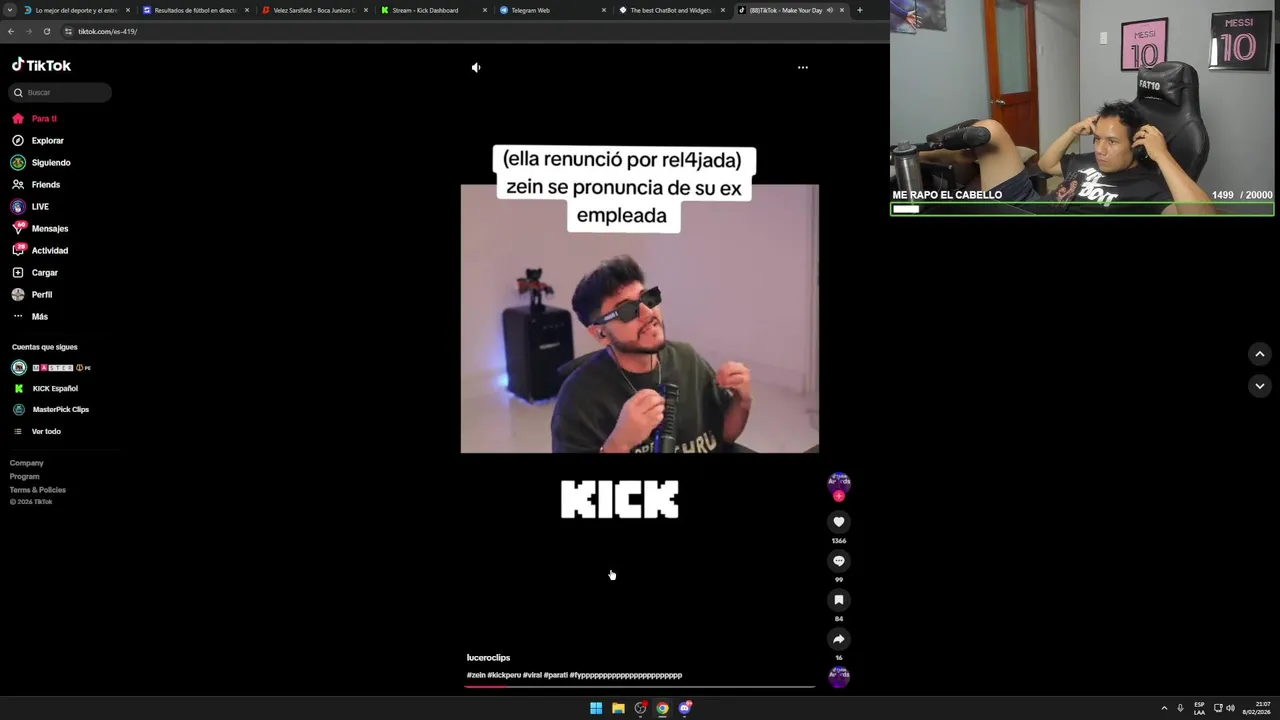Switch to Stream - Kick Dashboard tab
This screenshot has height=720, width=1280.
click(x=433, y=10)
